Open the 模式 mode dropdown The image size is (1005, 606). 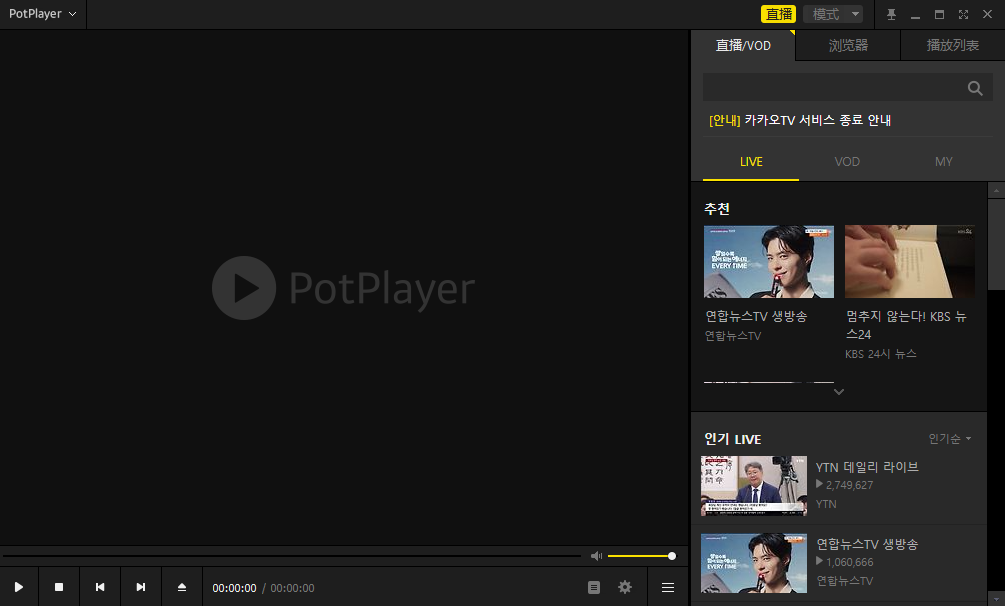(832, 14)
